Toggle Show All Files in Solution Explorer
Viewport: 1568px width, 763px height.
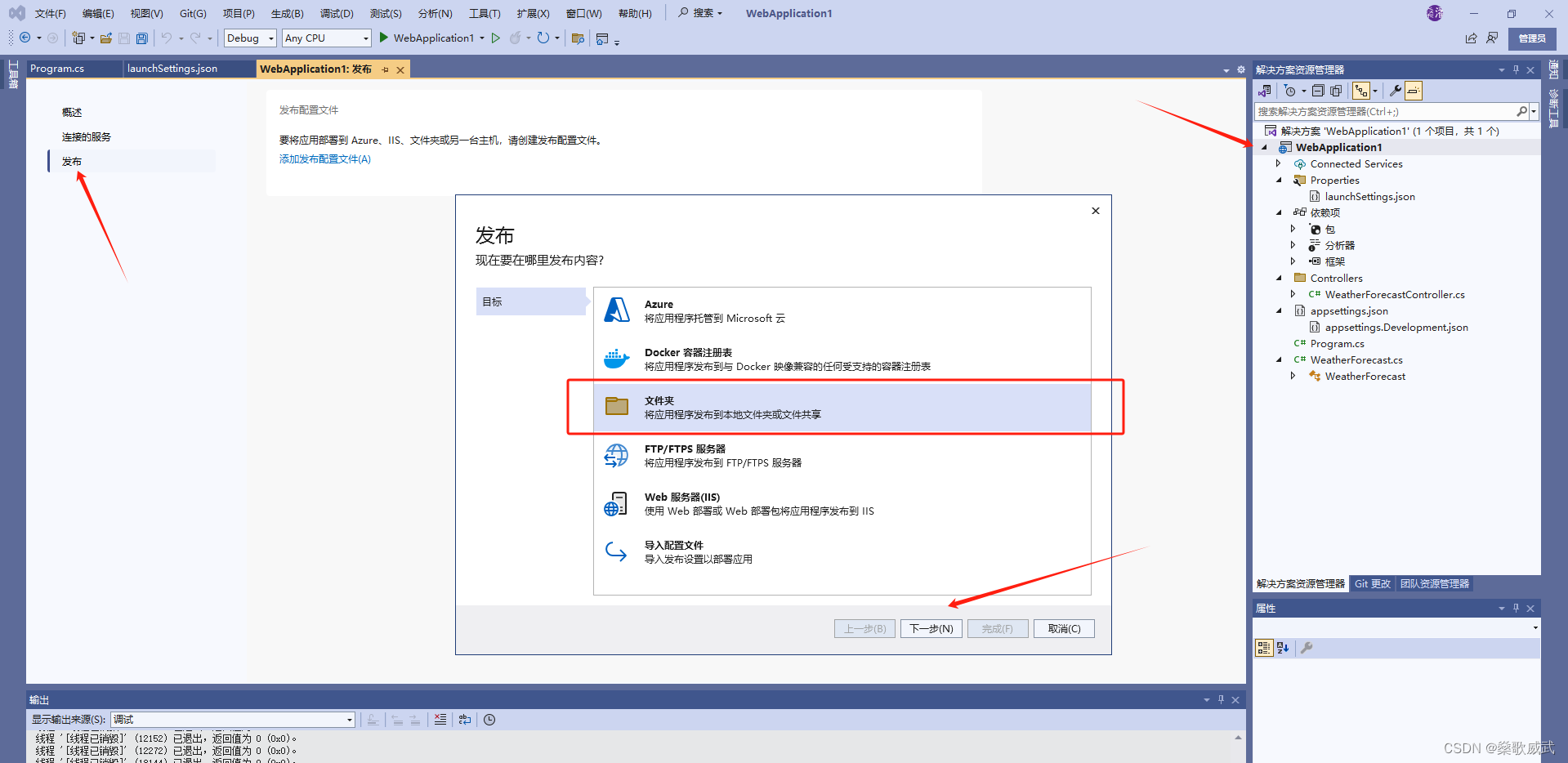coord(1336,91)
